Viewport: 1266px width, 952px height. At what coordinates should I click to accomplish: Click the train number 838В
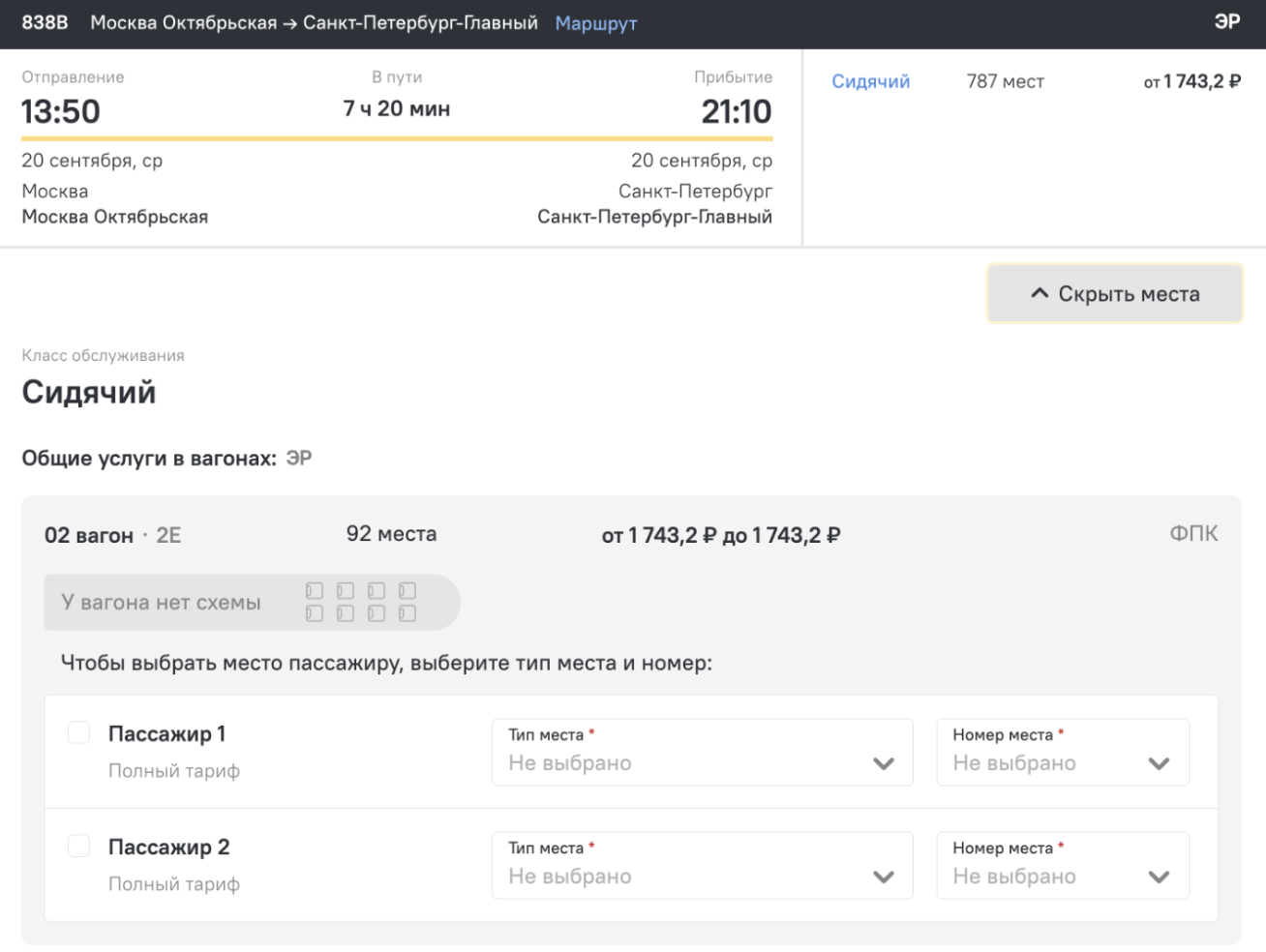[x=45, y=22]
